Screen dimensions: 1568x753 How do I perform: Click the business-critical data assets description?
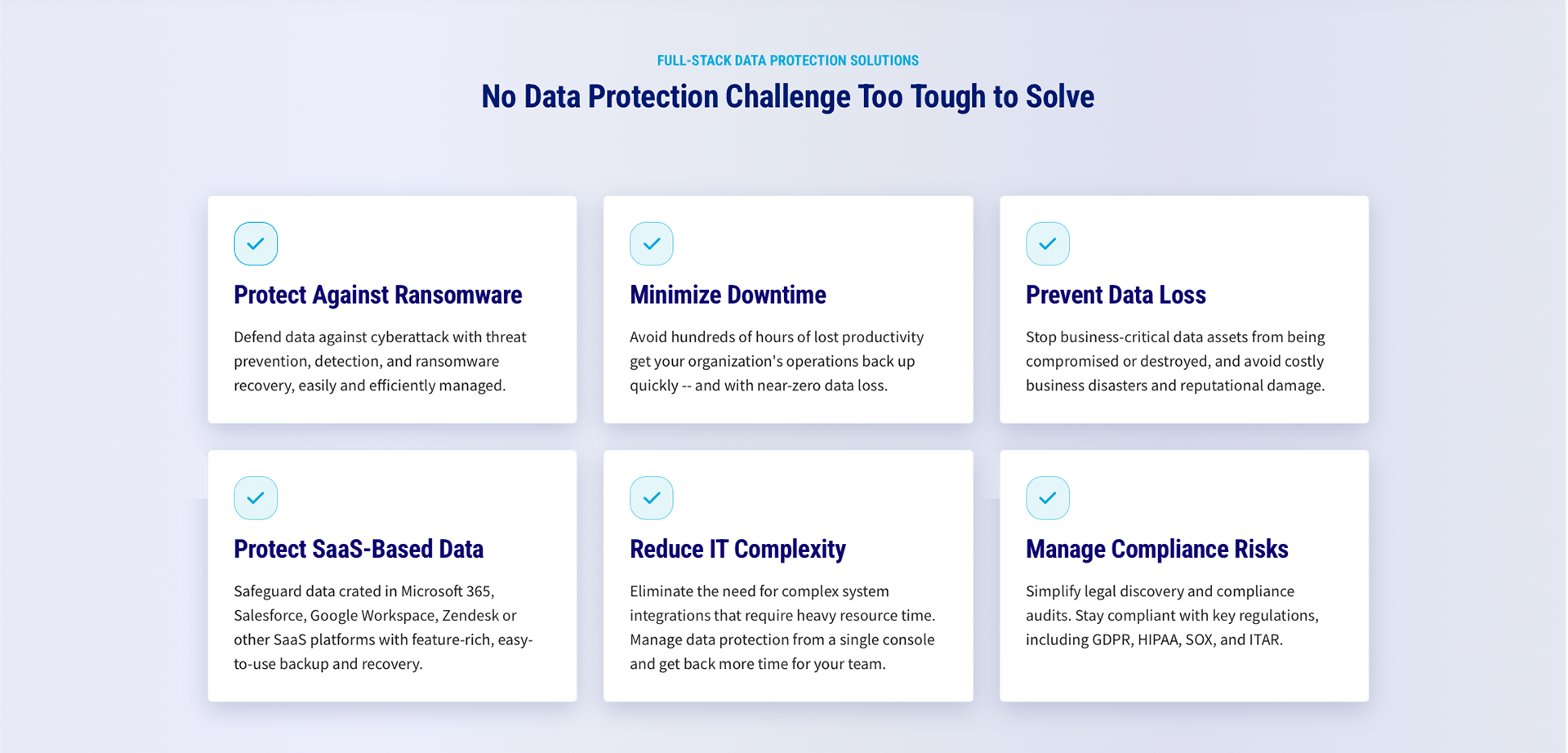(1175, 361)
